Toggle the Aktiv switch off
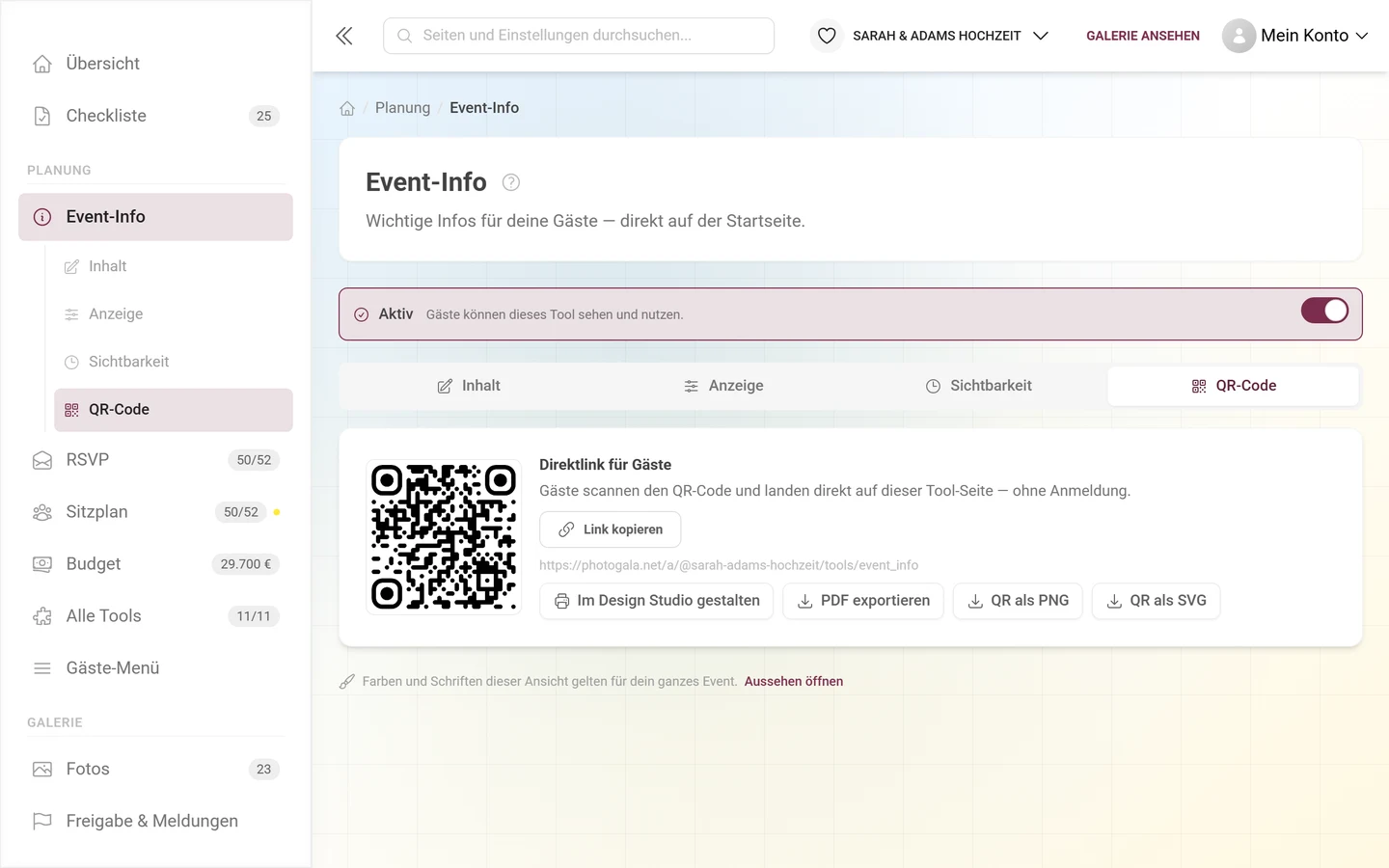This screenshot has height=868, width=1389. (x=1324, y=311)
